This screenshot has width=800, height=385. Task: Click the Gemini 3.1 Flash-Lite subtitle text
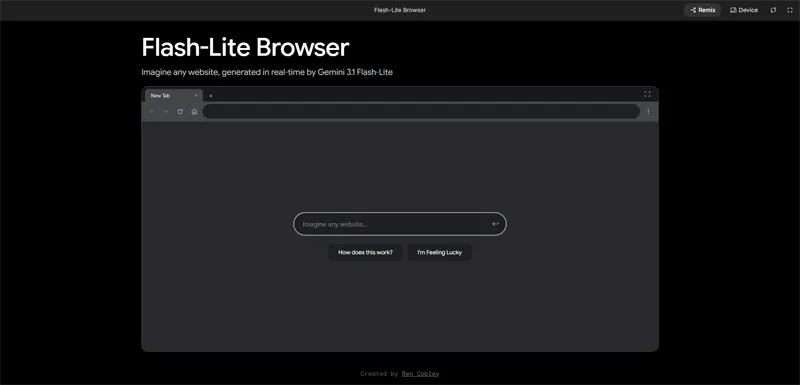tap(267, 72)
